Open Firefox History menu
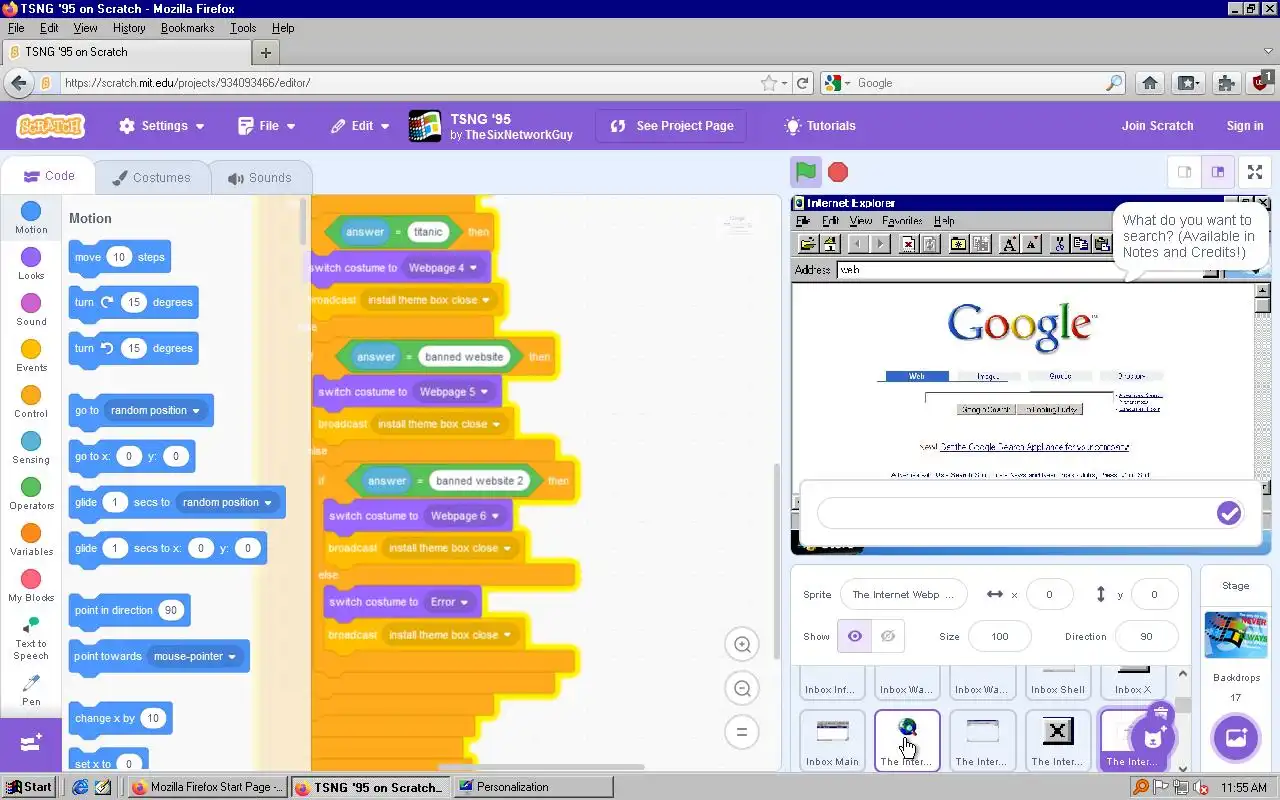 point(128,28)
